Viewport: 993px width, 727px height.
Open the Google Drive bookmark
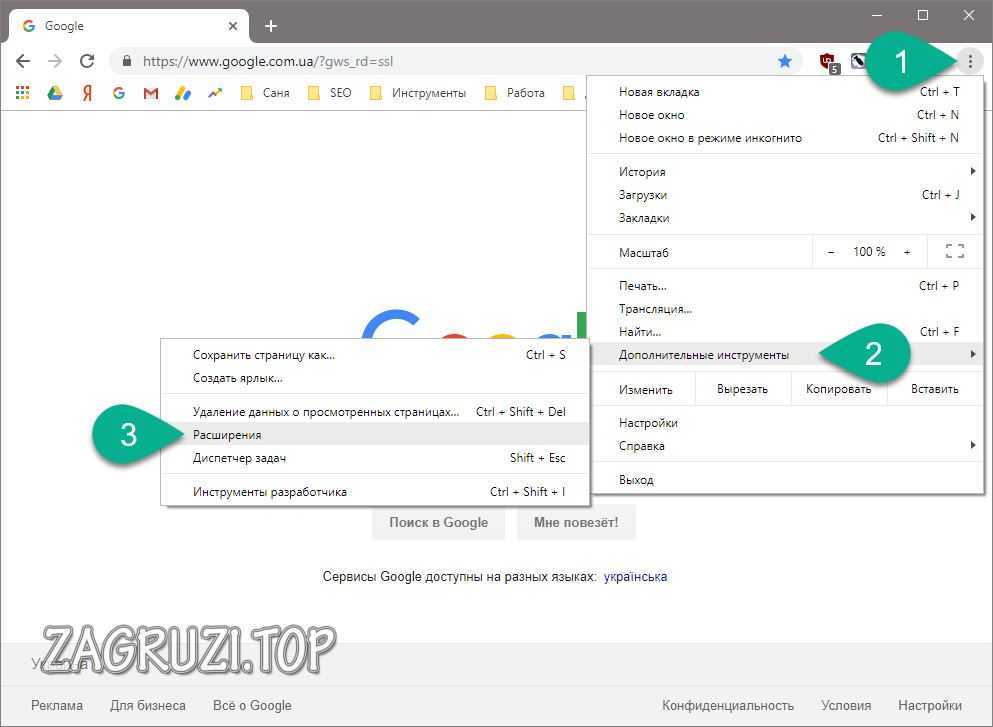click(x=55, y=93)
